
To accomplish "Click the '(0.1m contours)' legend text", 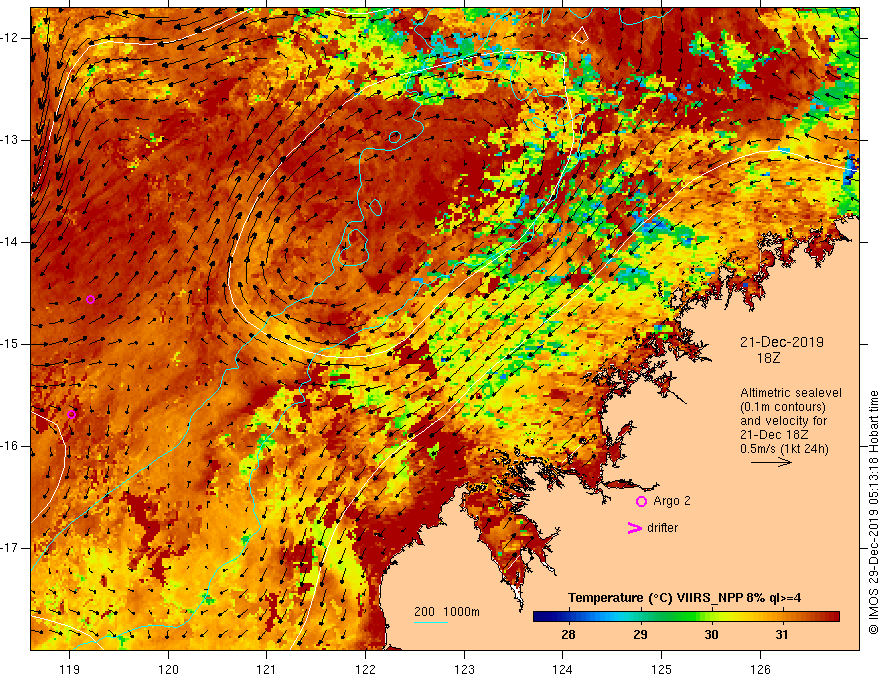I will tap(783, 407).
